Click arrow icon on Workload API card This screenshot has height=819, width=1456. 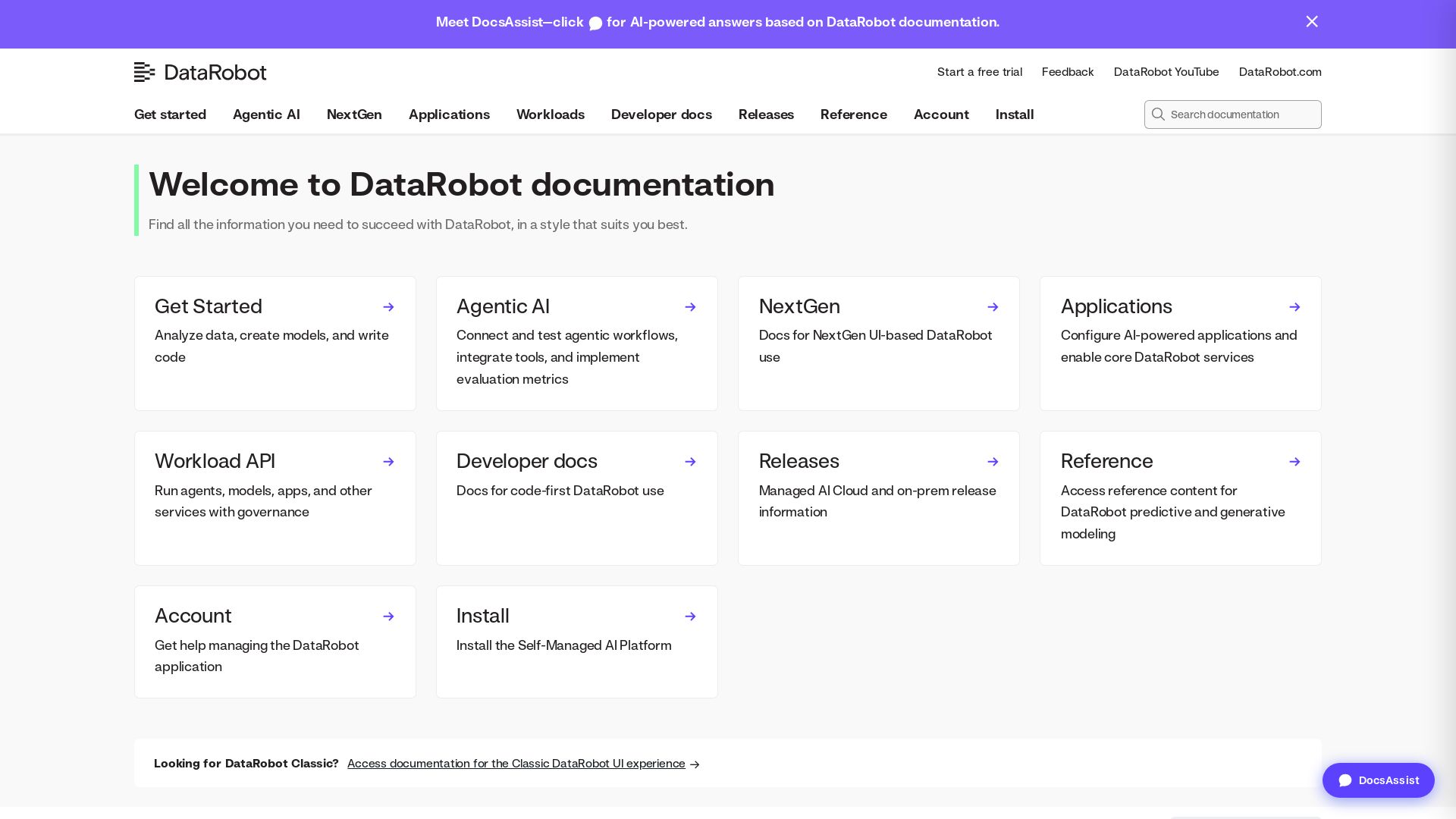pos(388,462)
